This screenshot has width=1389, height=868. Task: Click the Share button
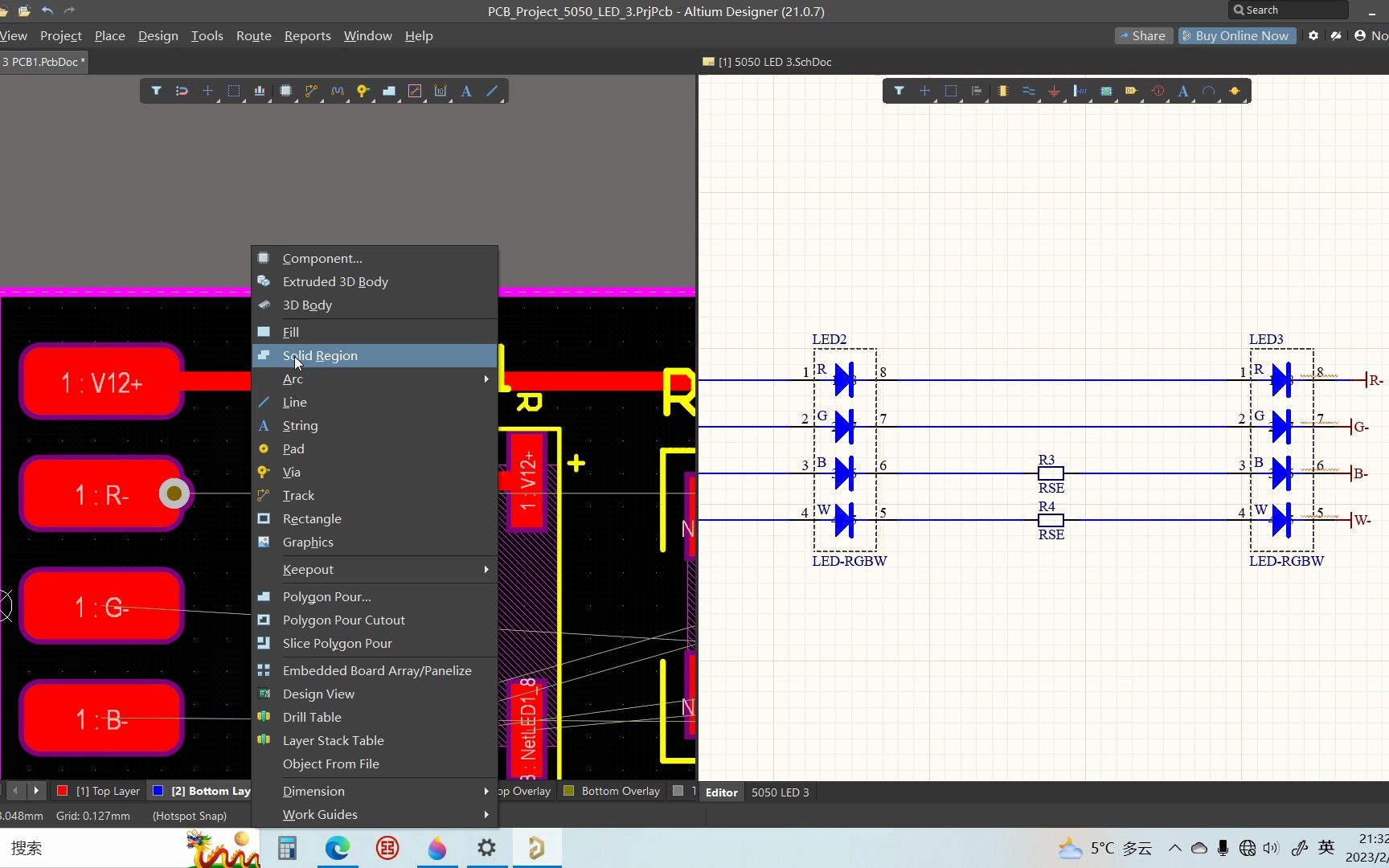1141,35
